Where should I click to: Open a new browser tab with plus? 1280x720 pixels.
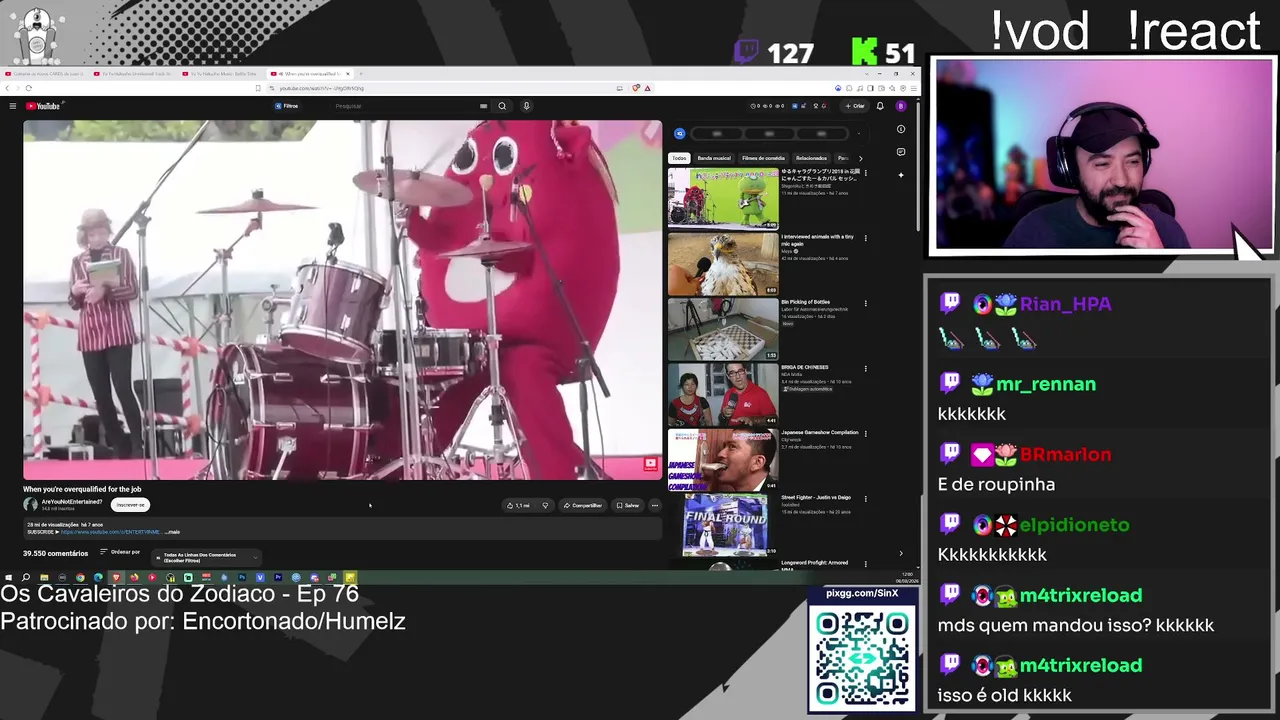click(x=361, y=74)
